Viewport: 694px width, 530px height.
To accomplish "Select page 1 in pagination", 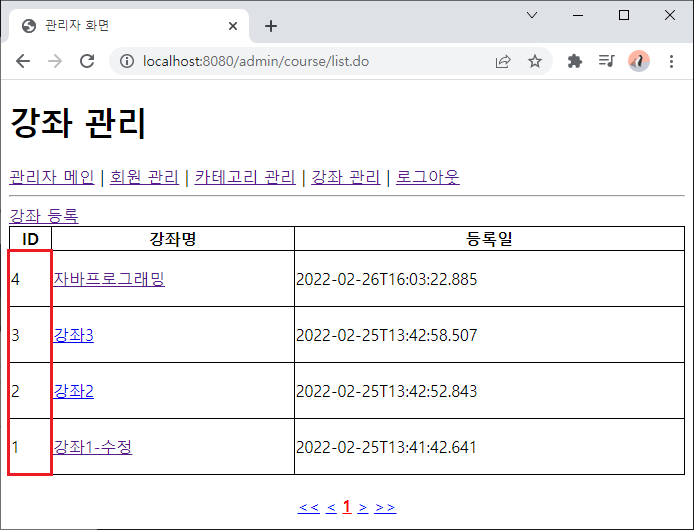I will point(347,507).
